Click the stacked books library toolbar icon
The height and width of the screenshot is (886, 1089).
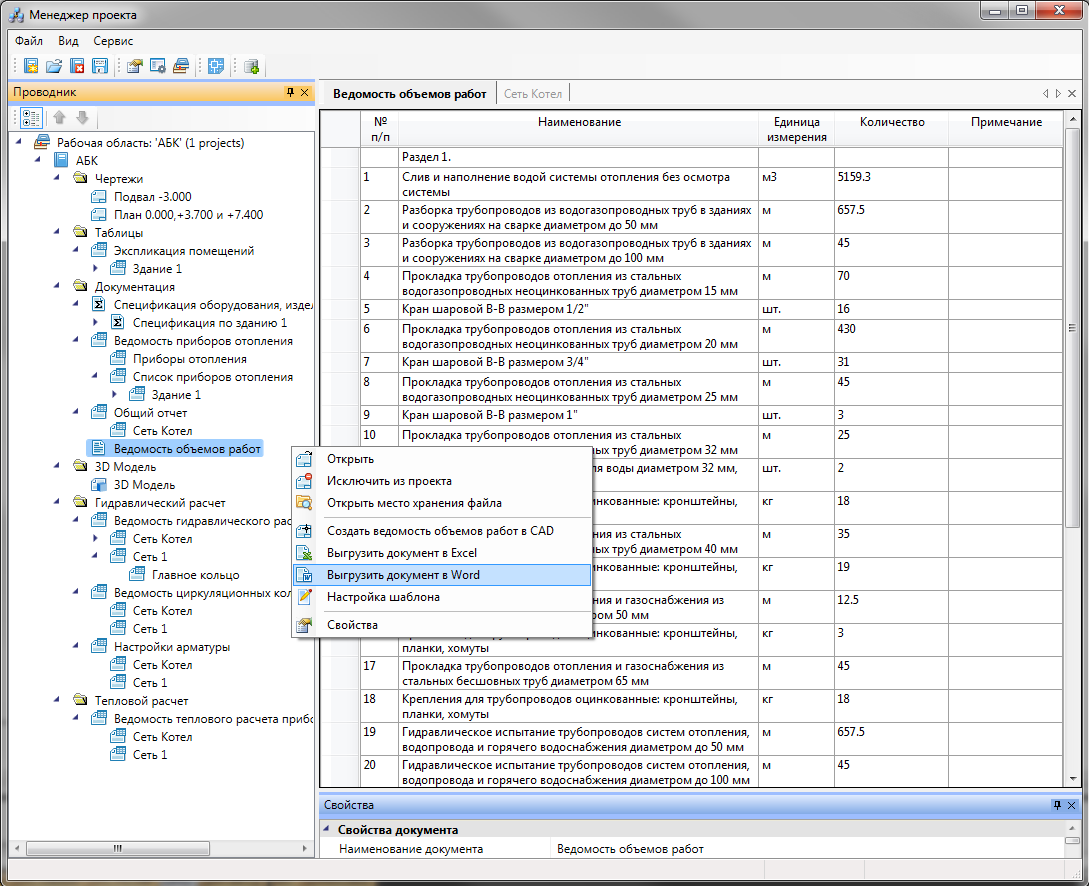[x=181, y=66]
